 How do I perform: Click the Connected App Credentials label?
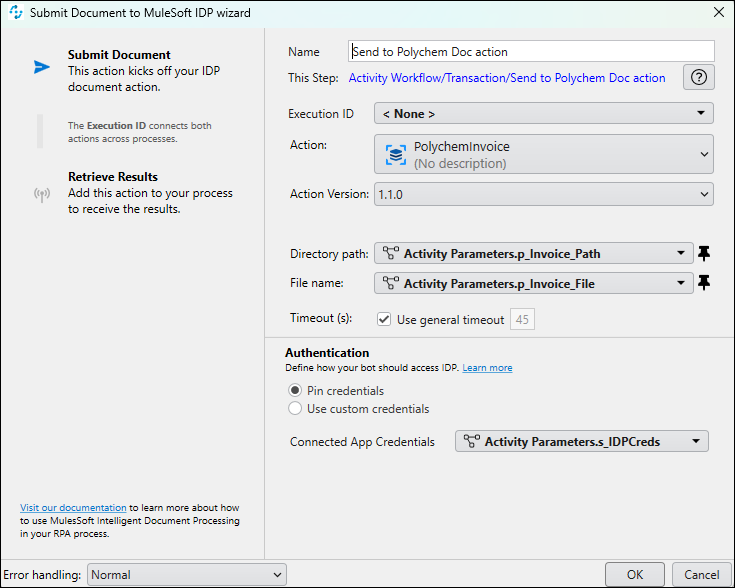point(362,442)
